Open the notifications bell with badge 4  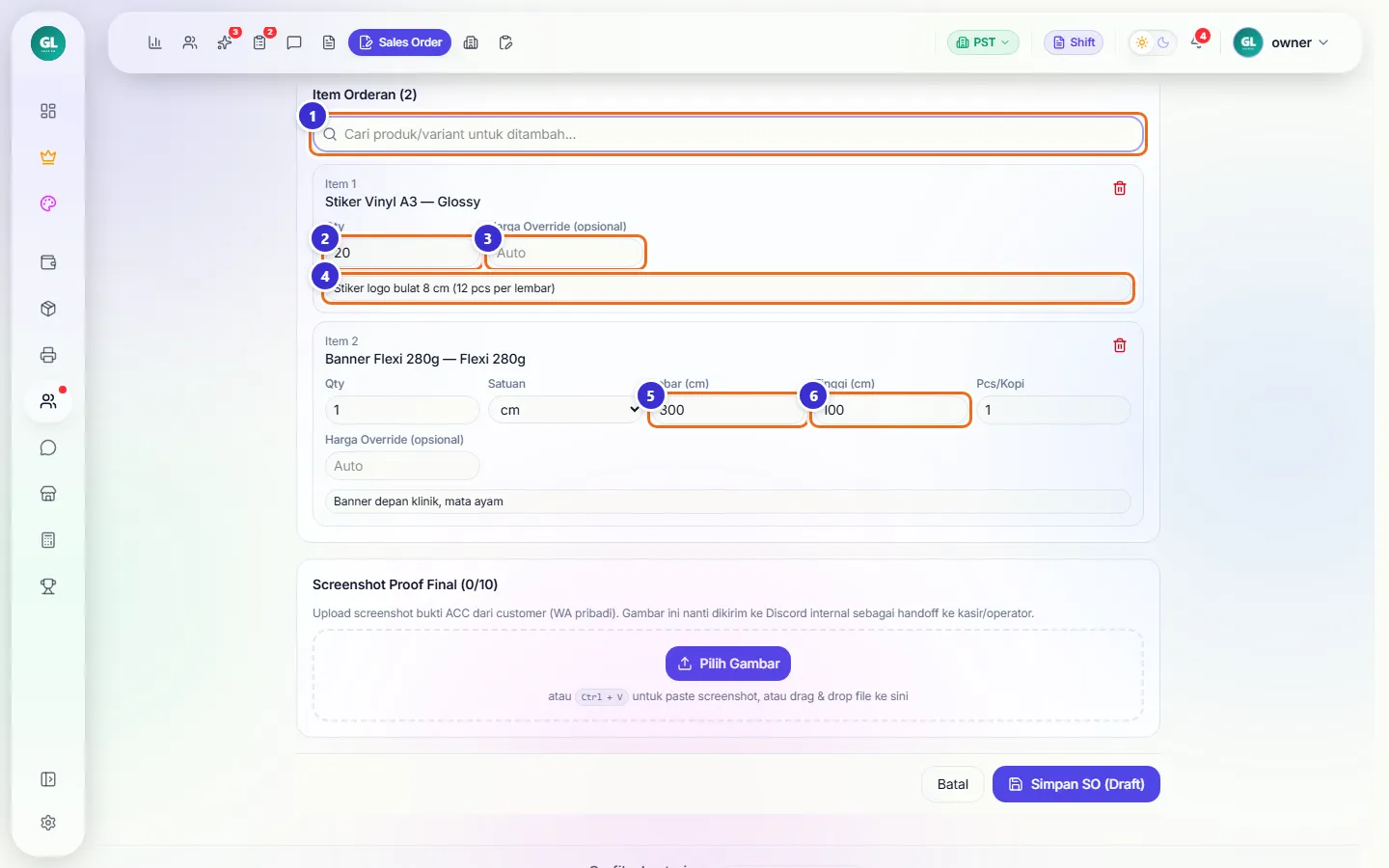[x=1197, y=42]
